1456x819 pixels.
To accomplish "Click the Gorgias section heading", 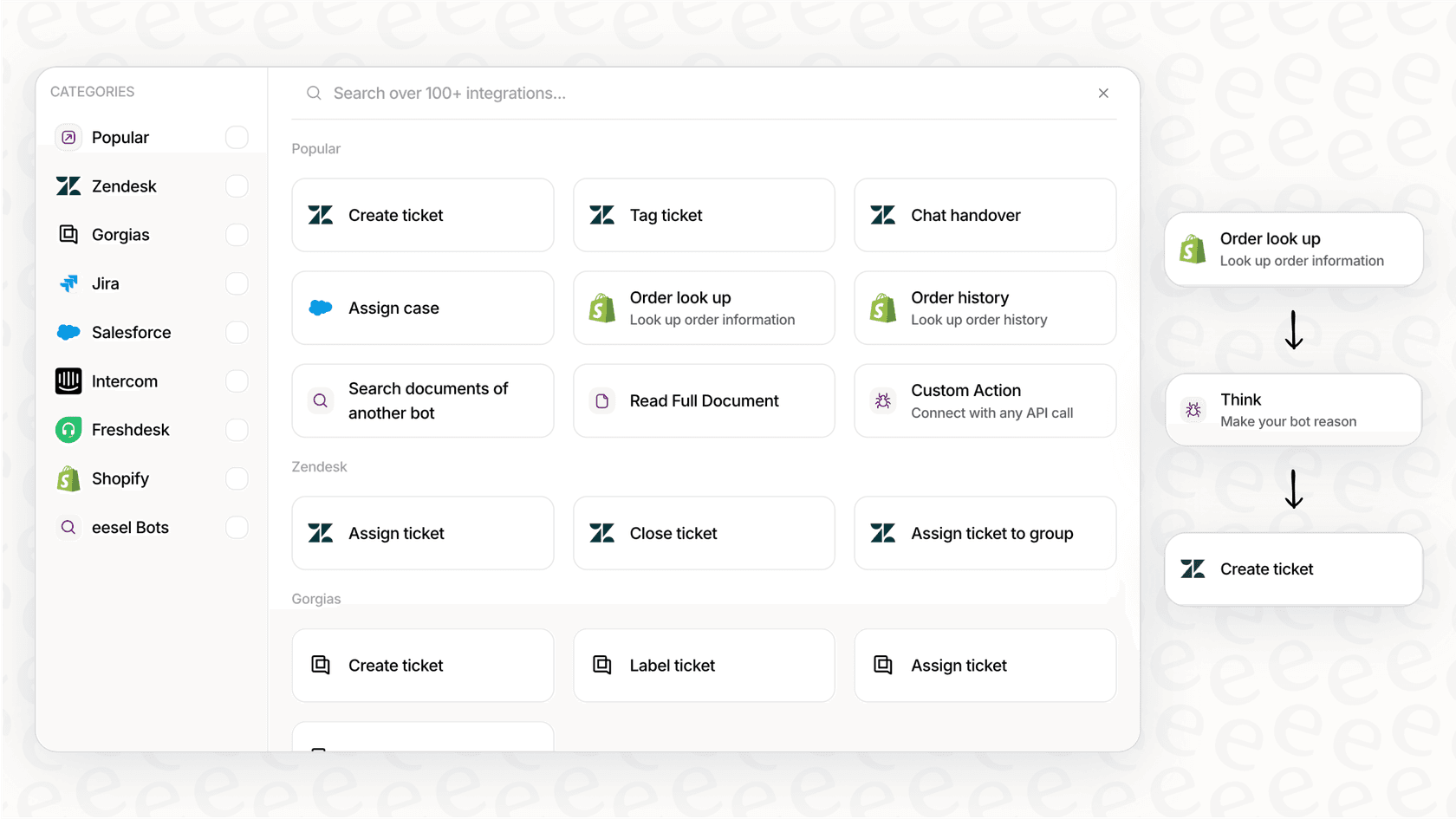I will pos(316,599).
